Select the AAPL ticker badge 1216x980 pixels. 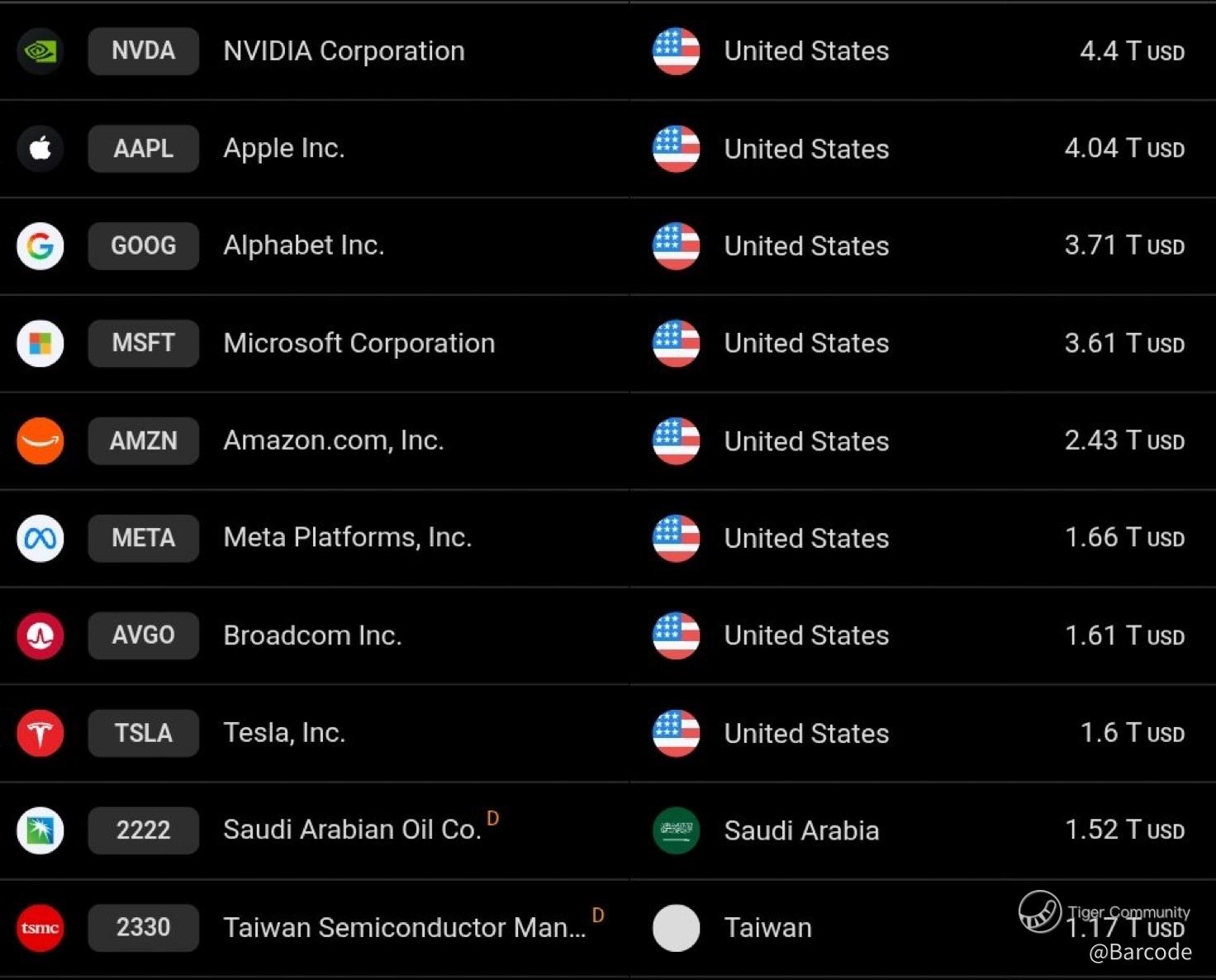[x=143, y=149]
